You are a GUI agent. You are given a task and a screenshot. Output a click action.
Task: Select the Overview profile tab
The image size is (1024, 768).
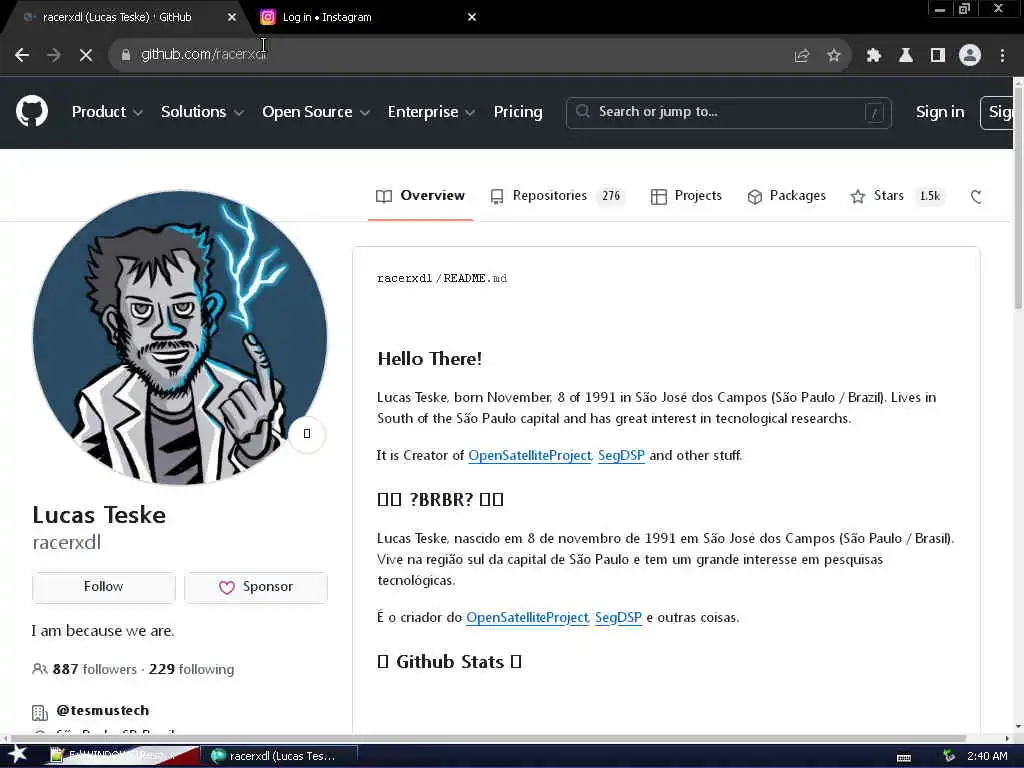point(421,196)
